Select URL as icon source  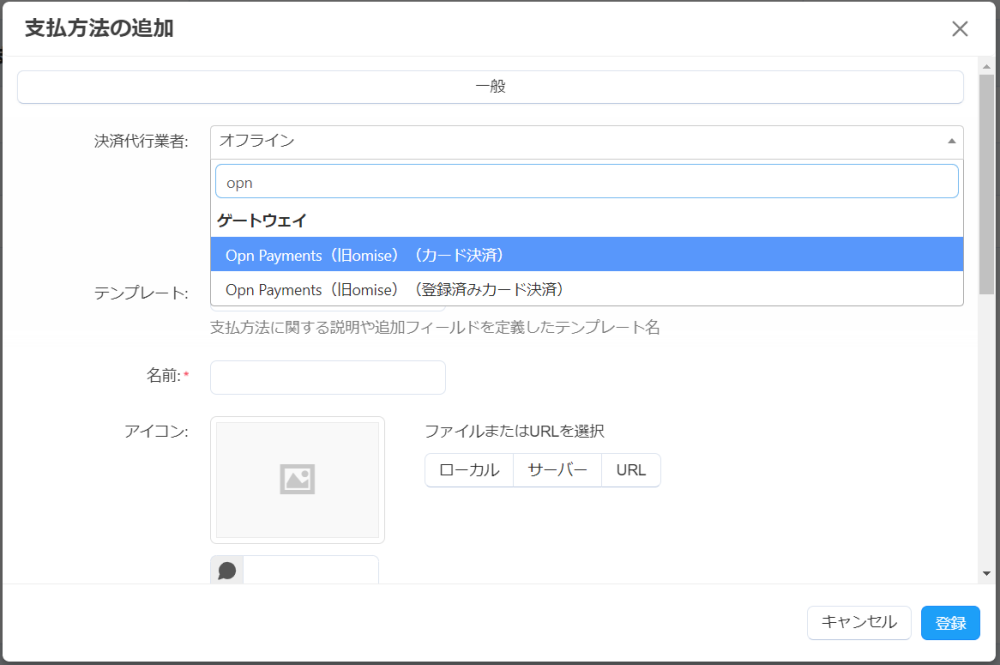[631, 470]
